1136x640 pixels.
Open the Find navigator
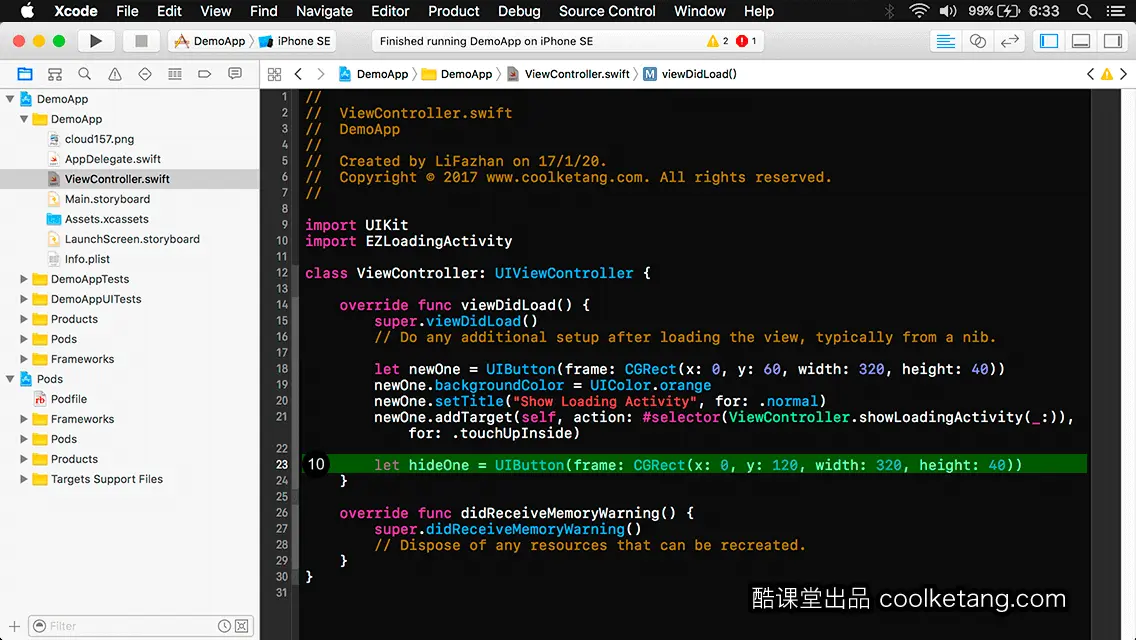pos(85,74)
